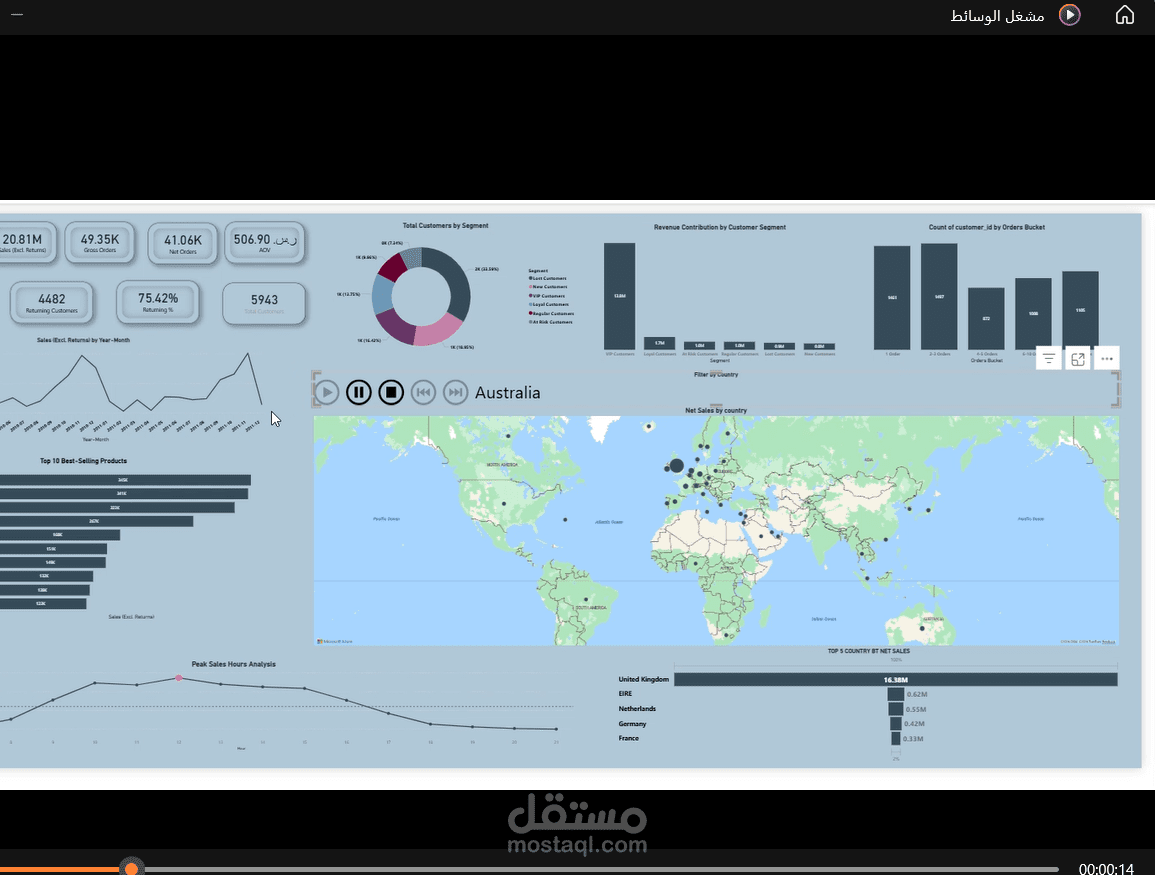Click the dash icon in the title bar
The width and height of the screenshot is (1155, 875).
[x=17, y=15]
